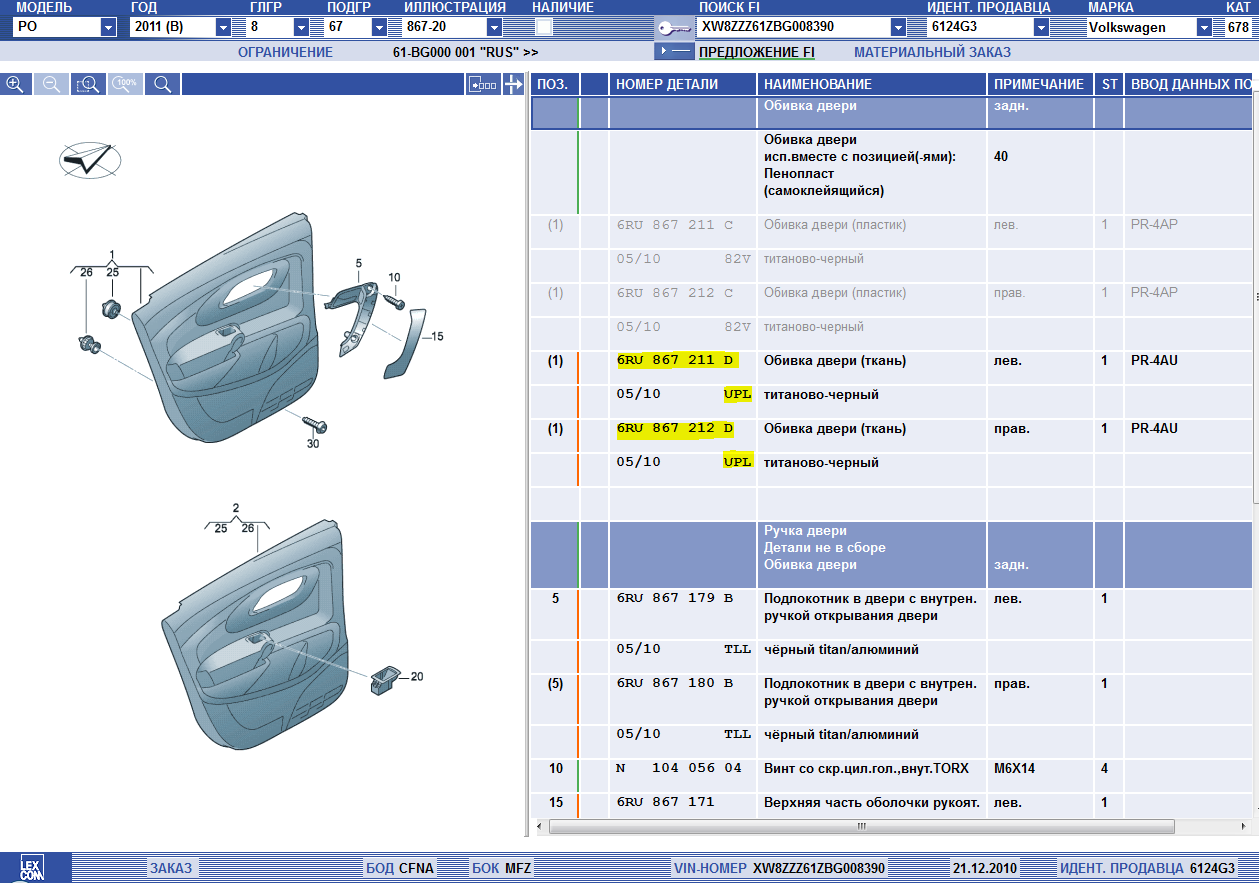Open the МАРКА Volkswagen dropdown

point(1204,28)
